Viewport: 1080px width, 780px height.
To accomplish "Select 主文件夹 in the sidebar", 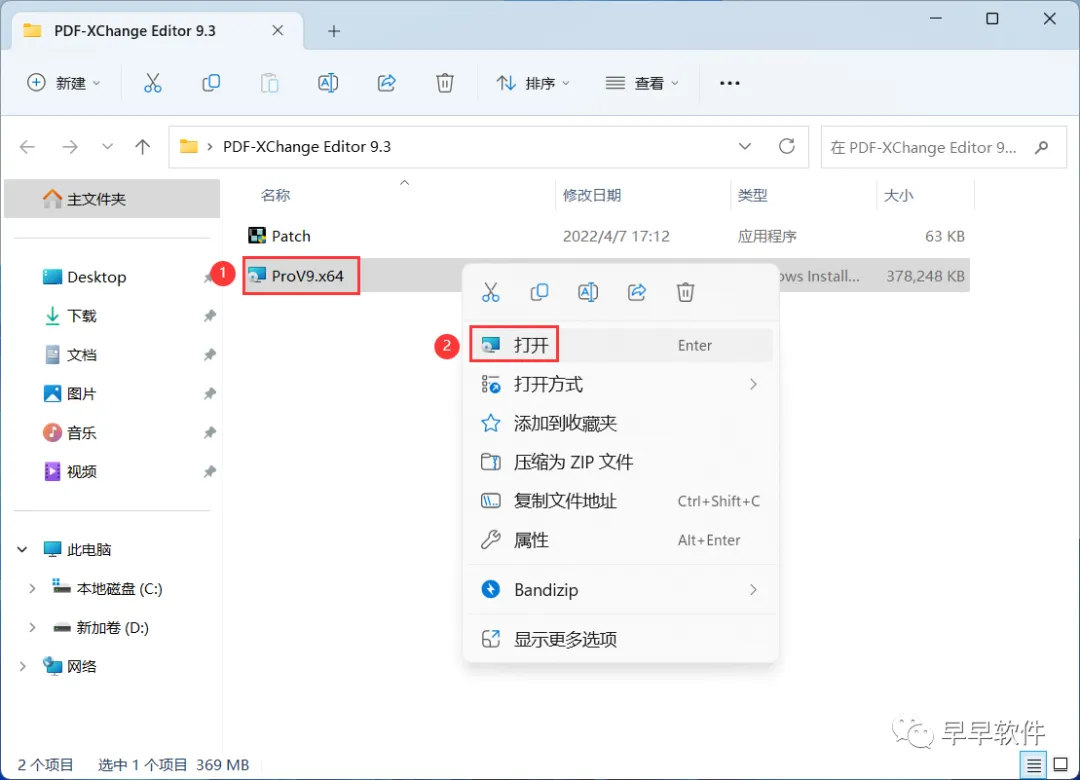I will click(x=112, y=199).
